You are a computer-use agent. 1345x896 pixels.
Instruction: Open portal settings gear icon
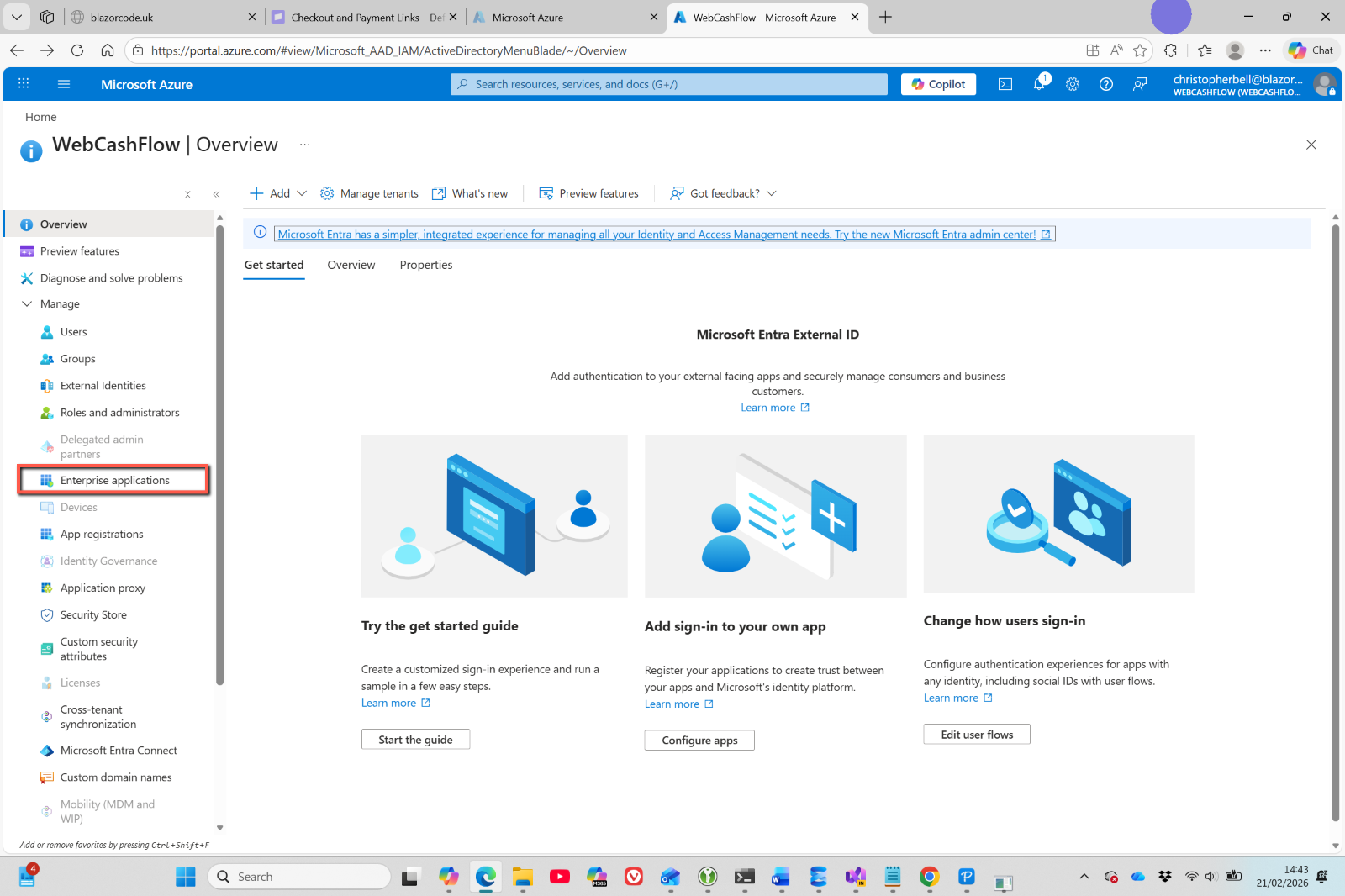point(1073,84)
